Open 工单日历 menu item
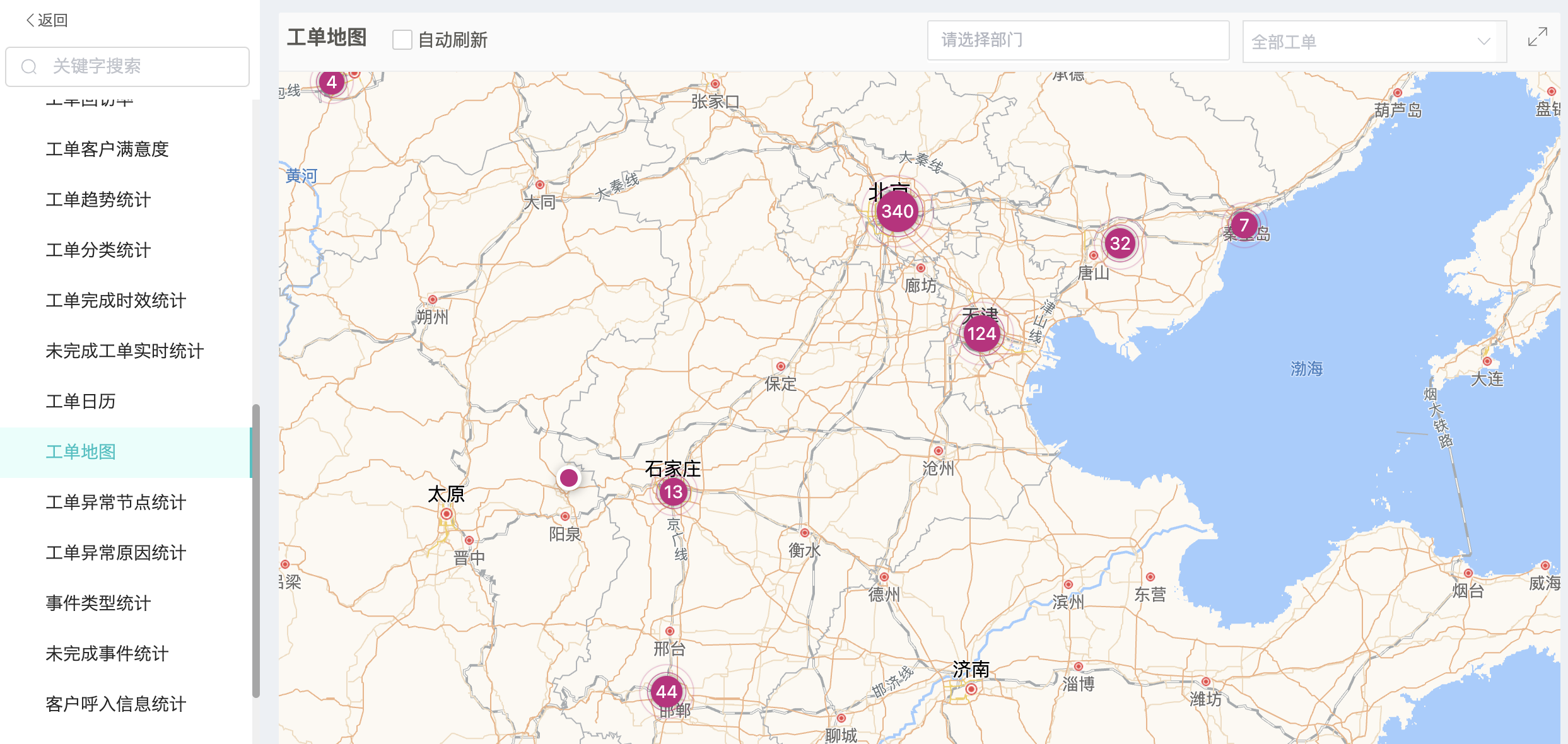 click(126, 402)
